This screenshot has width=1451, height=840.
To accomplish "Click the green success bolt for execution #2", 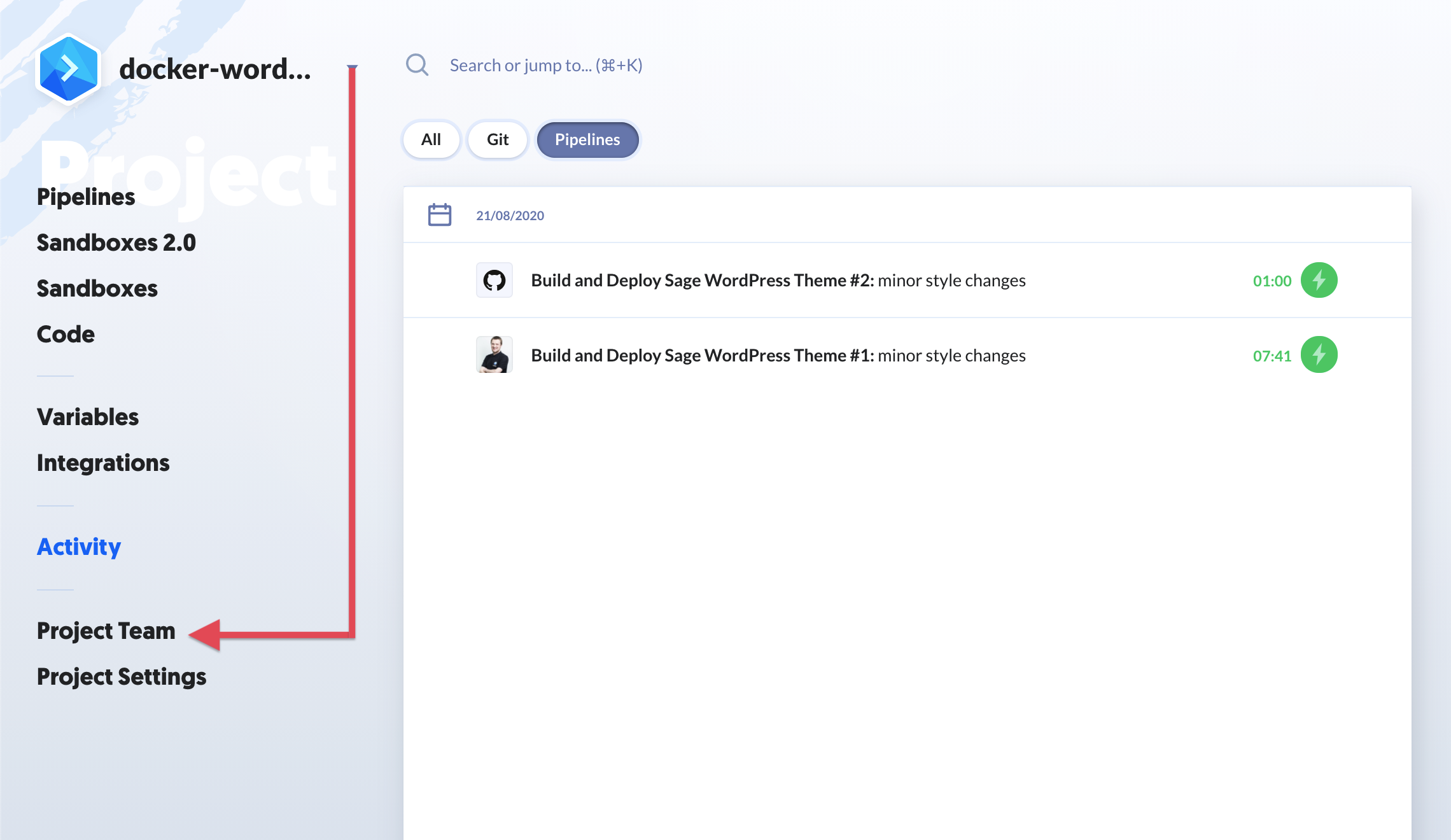I will (x=1319, y=280).
